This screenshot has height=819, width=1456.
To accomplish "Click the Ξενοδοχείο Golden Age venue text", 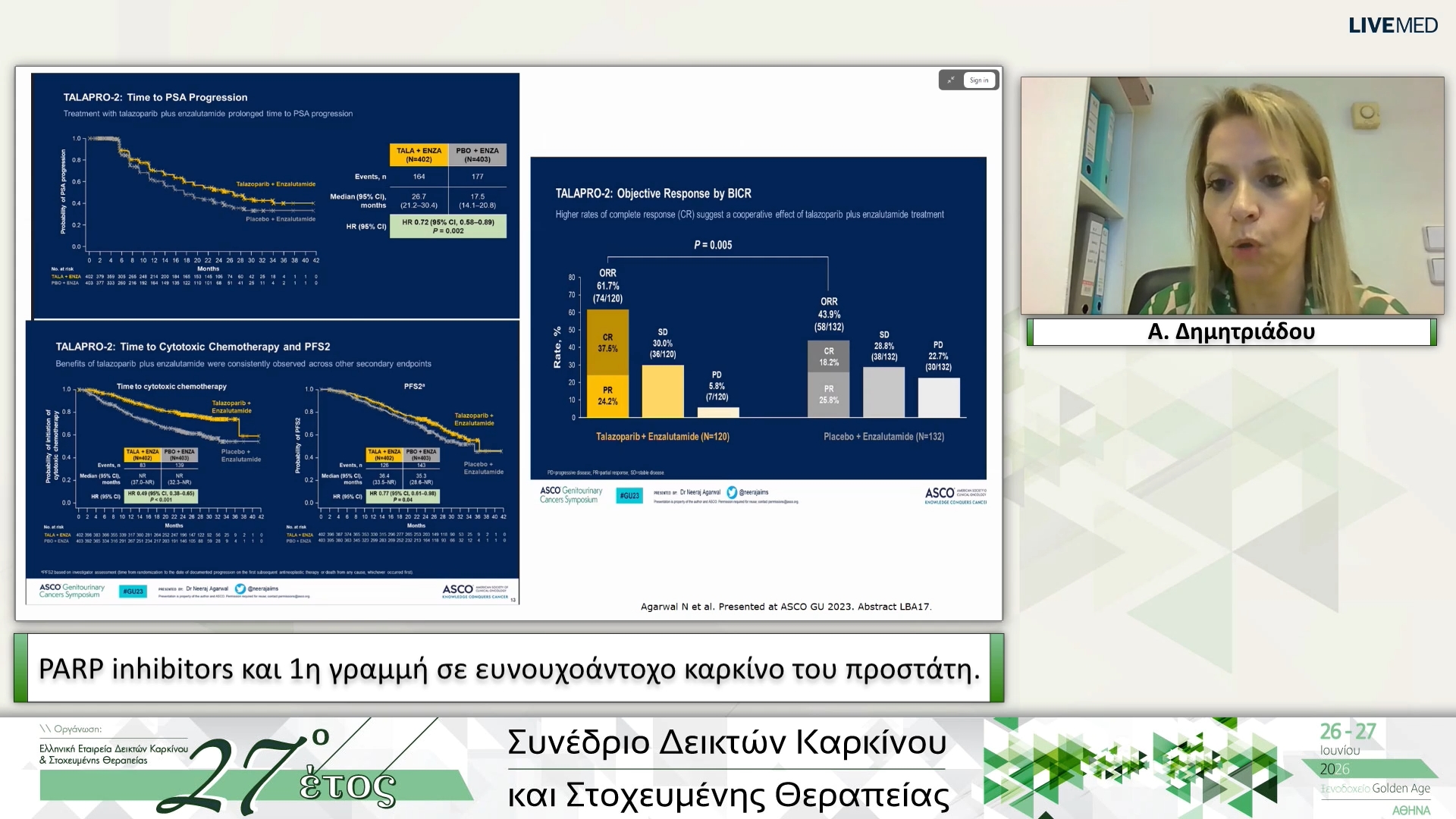I will 1376,789.
